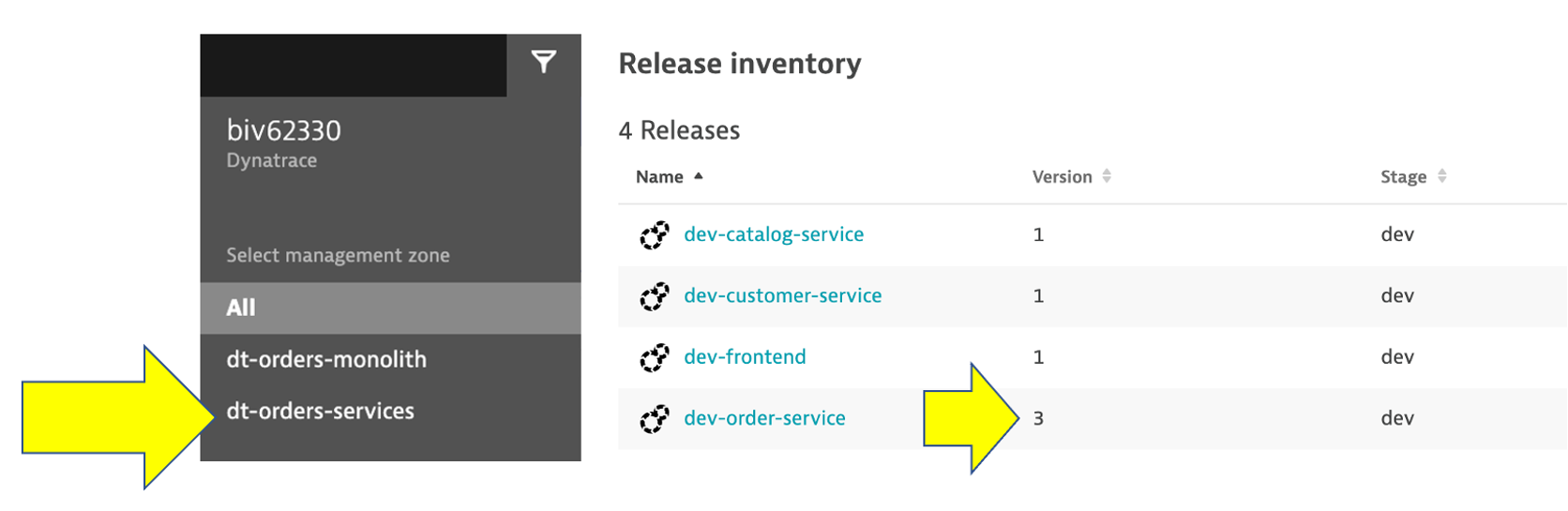This screenshot has width=1568, height=511.
Task: Click the 4 Releases count label
Action: click(679, 130)
